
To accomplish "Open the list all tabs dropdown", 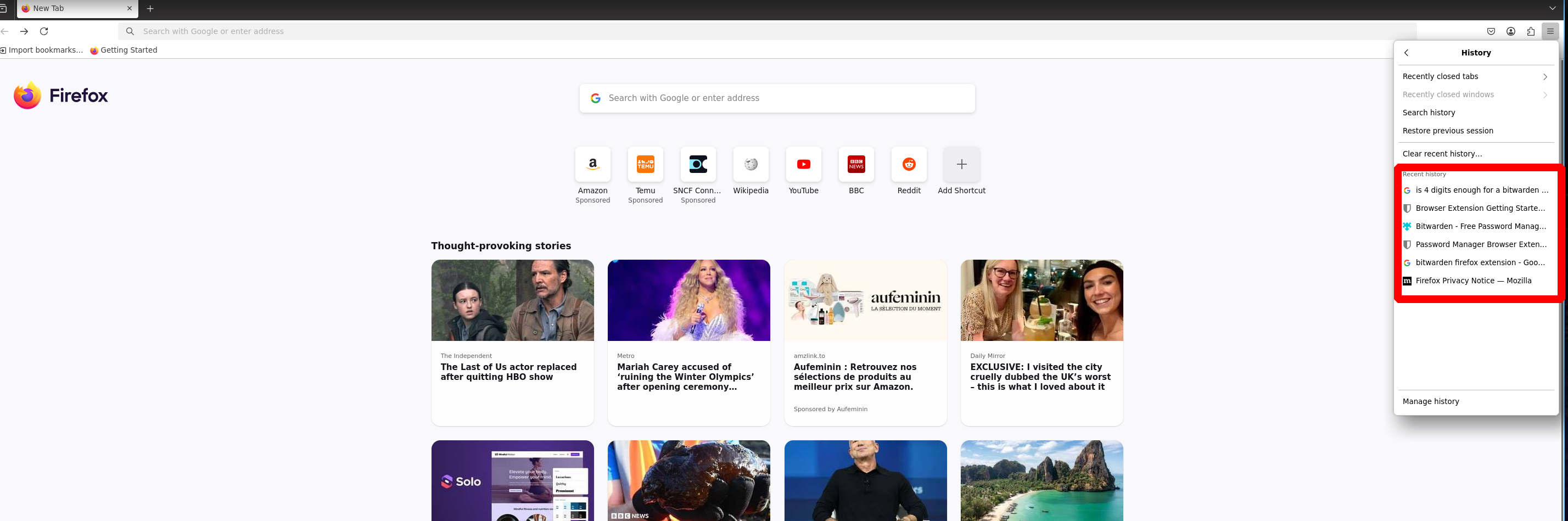I will click(1552, 9).
